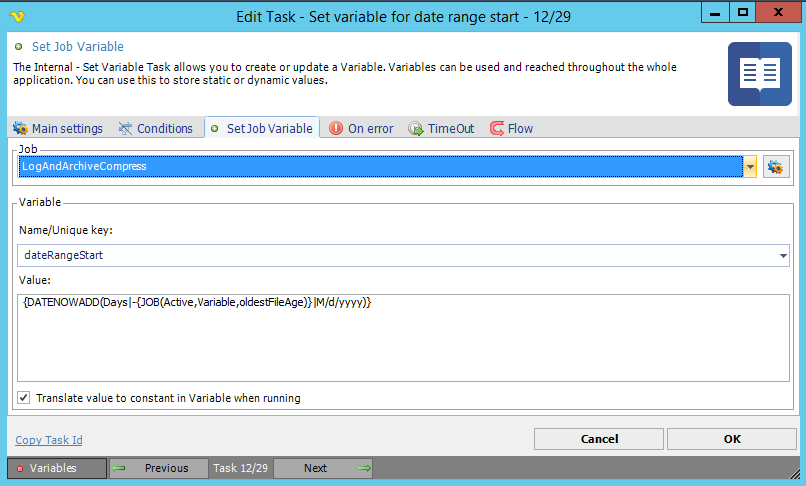Open the Variables panel button

pyautogui.click(x=57, y=468)
